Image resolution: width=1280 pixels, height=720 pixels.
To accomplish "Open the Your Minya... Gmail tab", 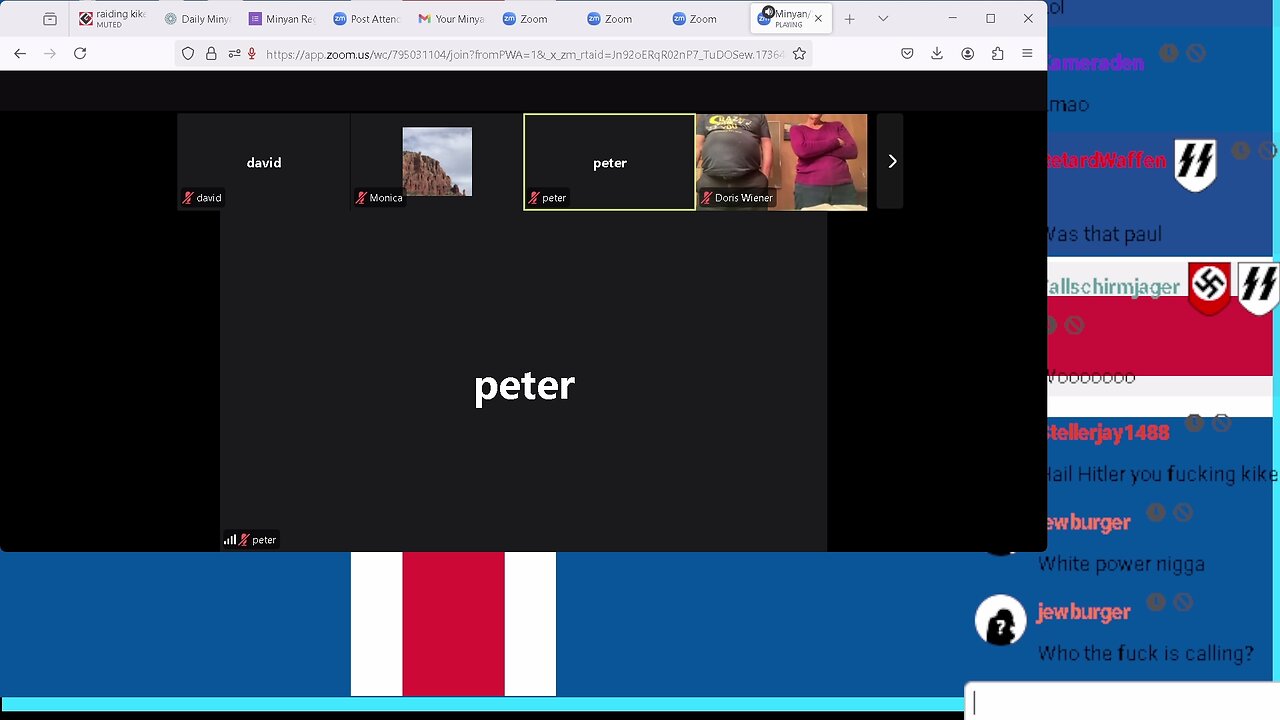I will (x=451, y=19).
